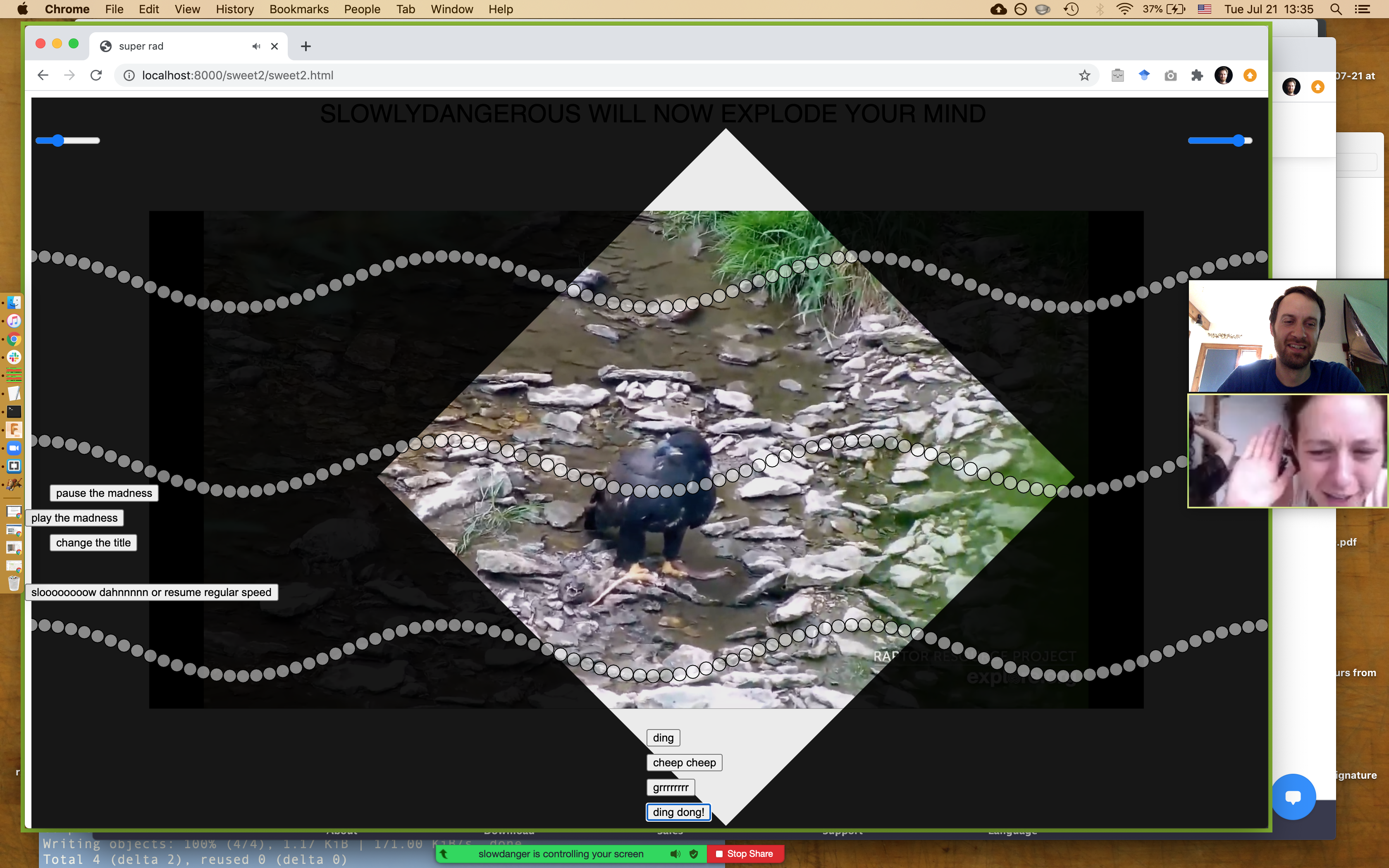1389x868 pixels.
Task: Adjust the left range slider
Action: pyautogui.click(x=68, y=141)
